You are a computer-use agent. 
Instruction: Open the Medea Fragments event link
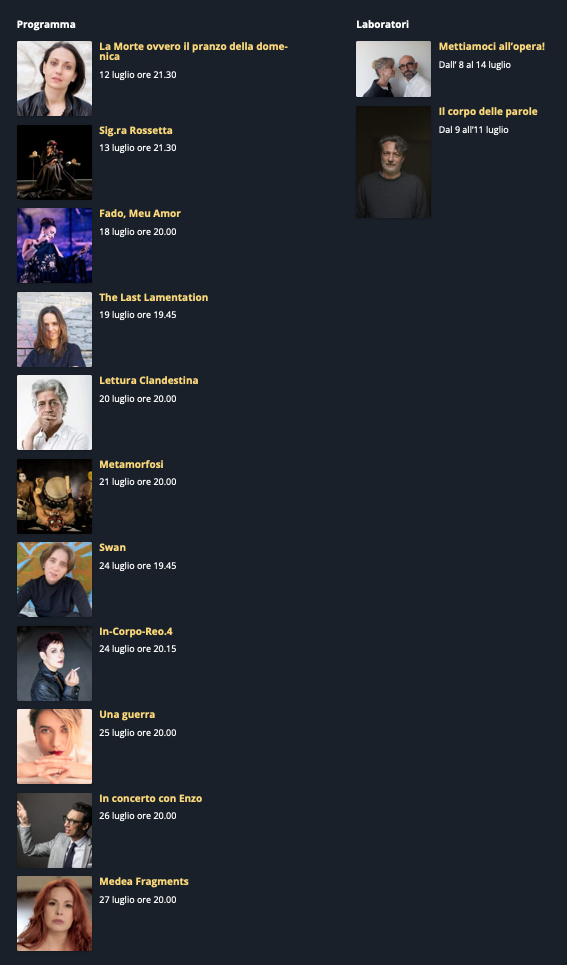[x=143, y=881]
